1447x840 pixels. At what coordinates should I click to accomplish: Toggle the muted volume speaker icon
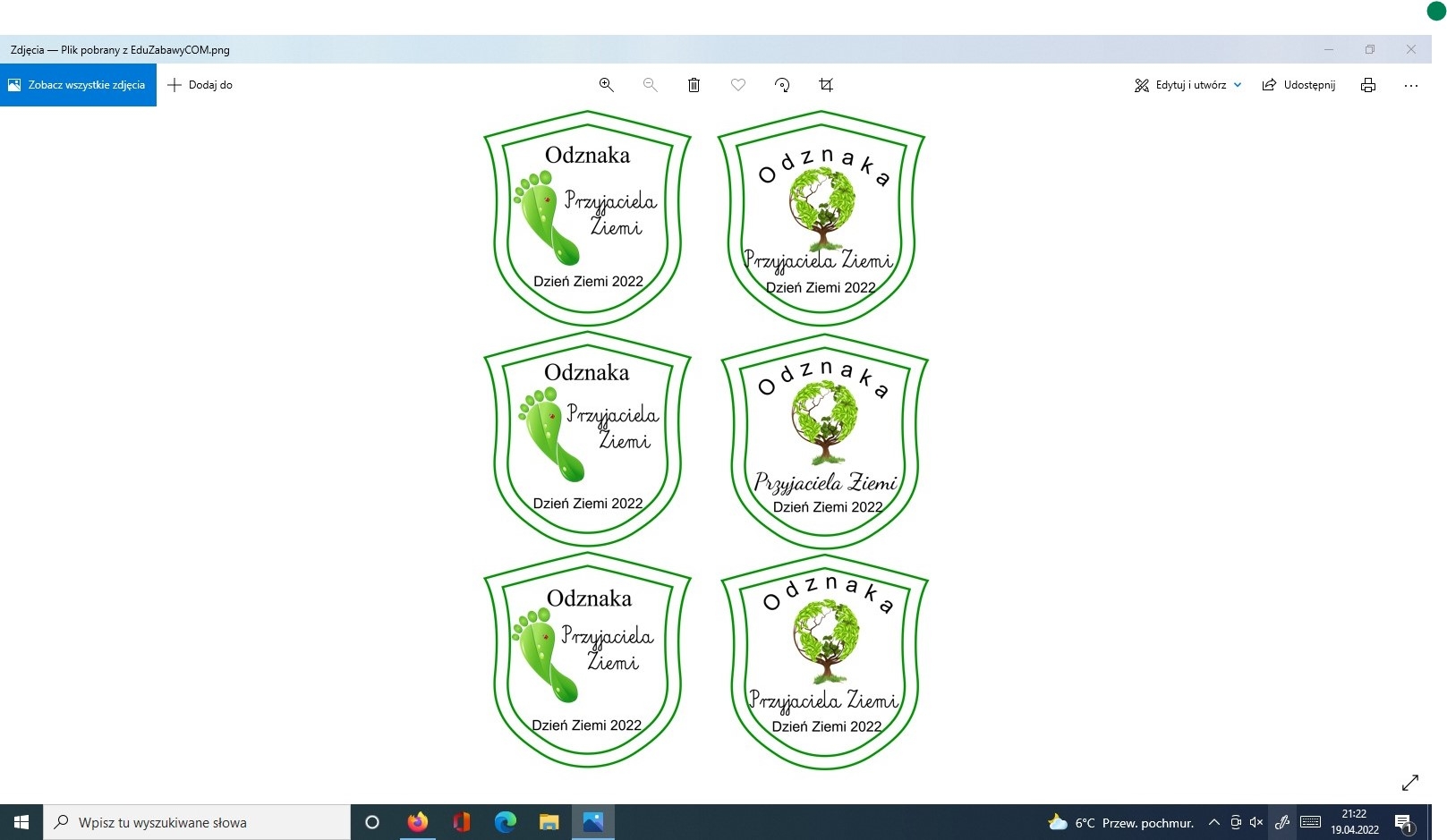[1256, 822]
